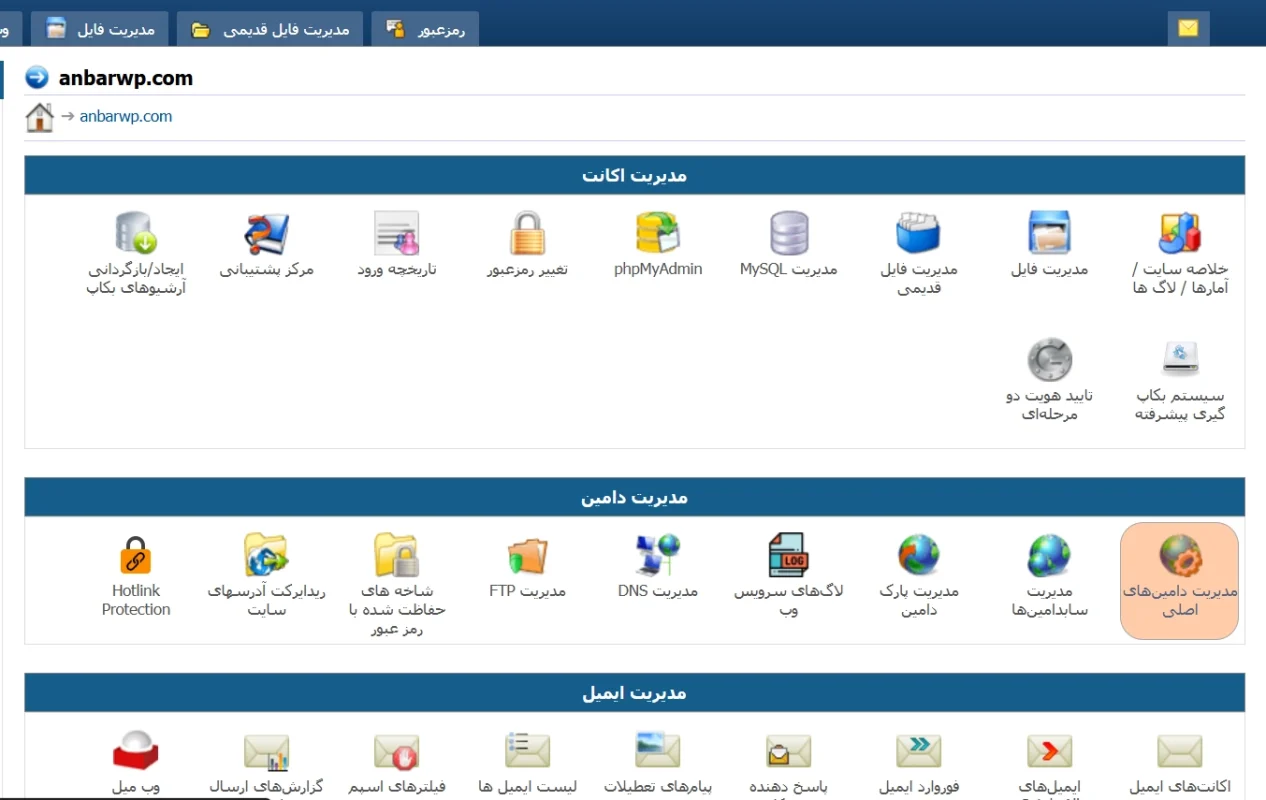Open Hotlink Protection icon
Viewport: 1266px width, 800px height.
click(136, 556)
